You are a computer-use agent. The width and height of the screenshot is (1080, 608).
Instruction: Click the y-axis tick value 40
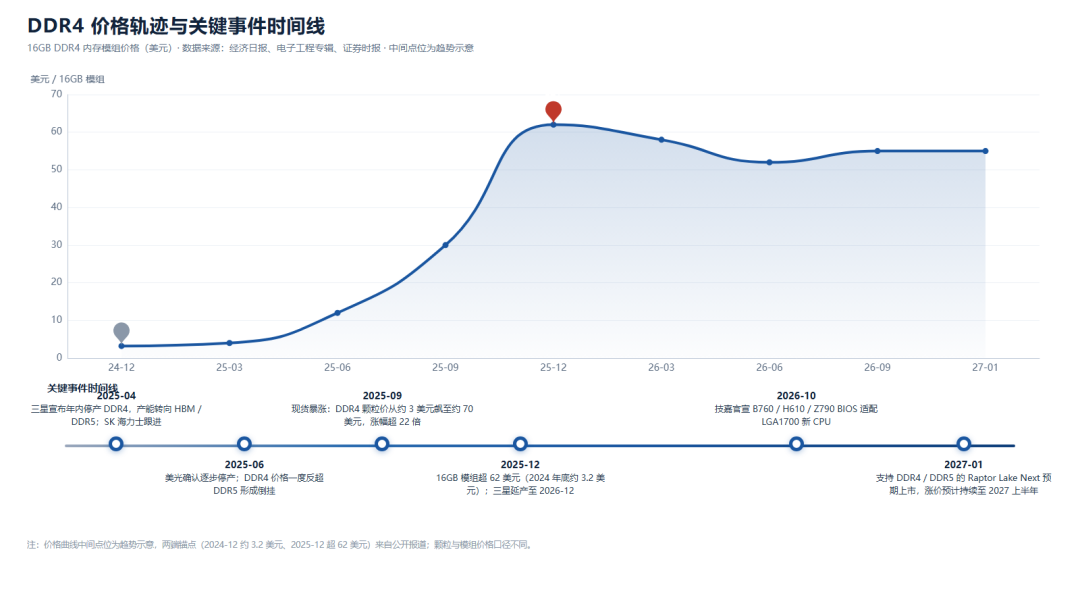click(x=56, y=207)
